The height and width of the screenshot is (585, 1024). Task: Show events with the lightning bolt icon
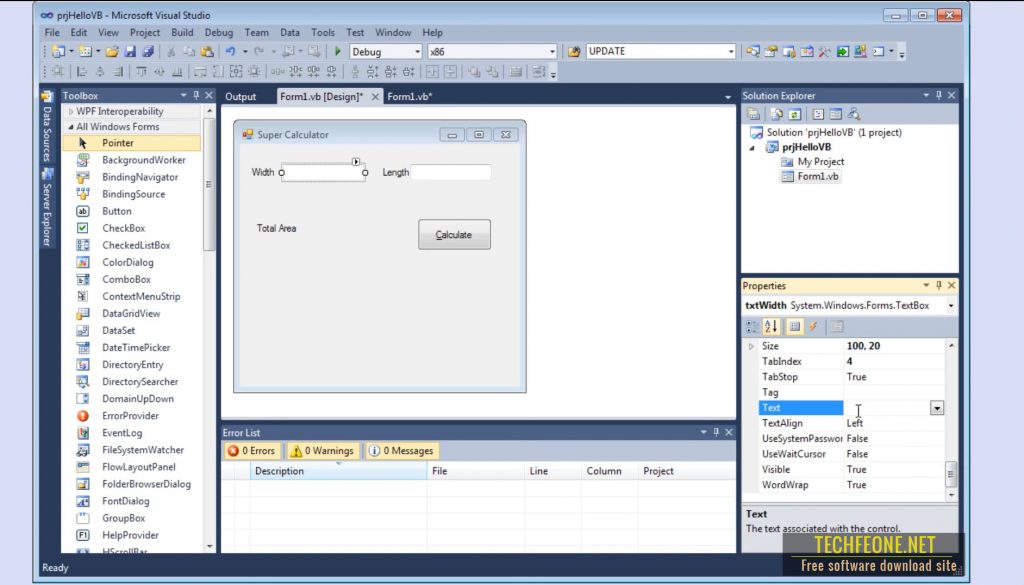[x=813, y=326]
